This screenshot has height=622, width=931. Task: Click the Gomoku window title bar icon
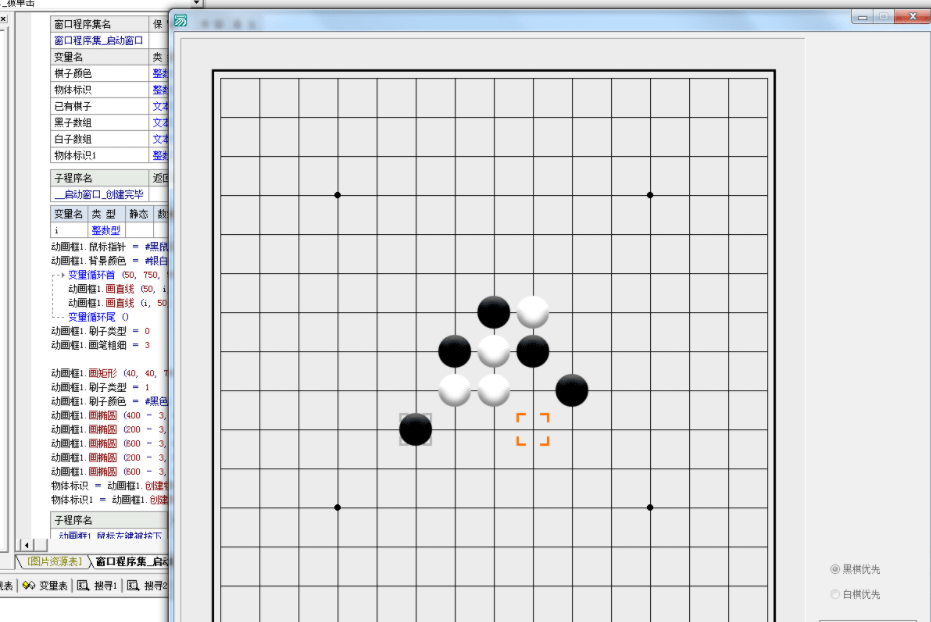click(x=180, y=21)
